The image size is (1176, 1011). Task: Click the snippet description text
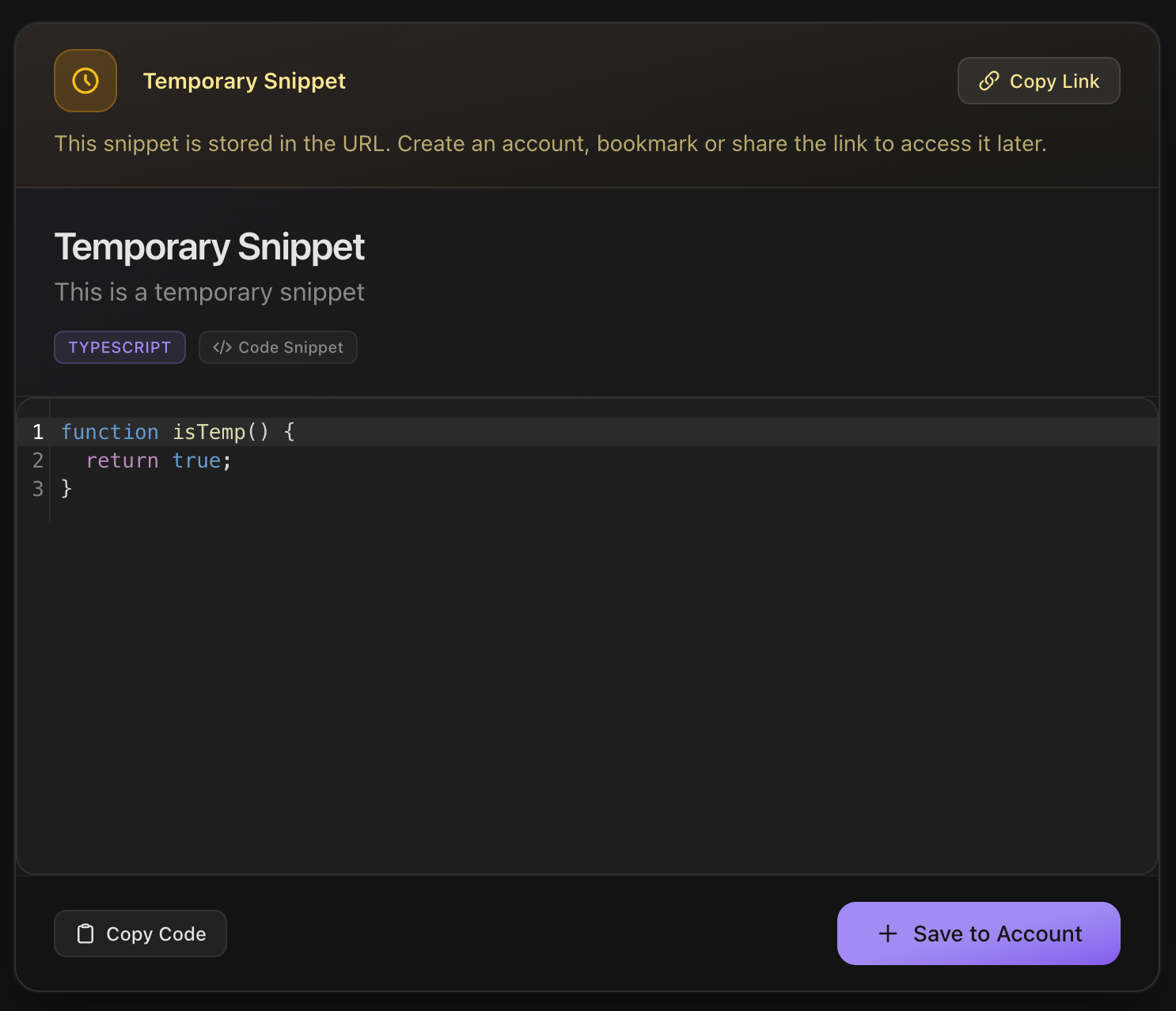pos(209,292)
